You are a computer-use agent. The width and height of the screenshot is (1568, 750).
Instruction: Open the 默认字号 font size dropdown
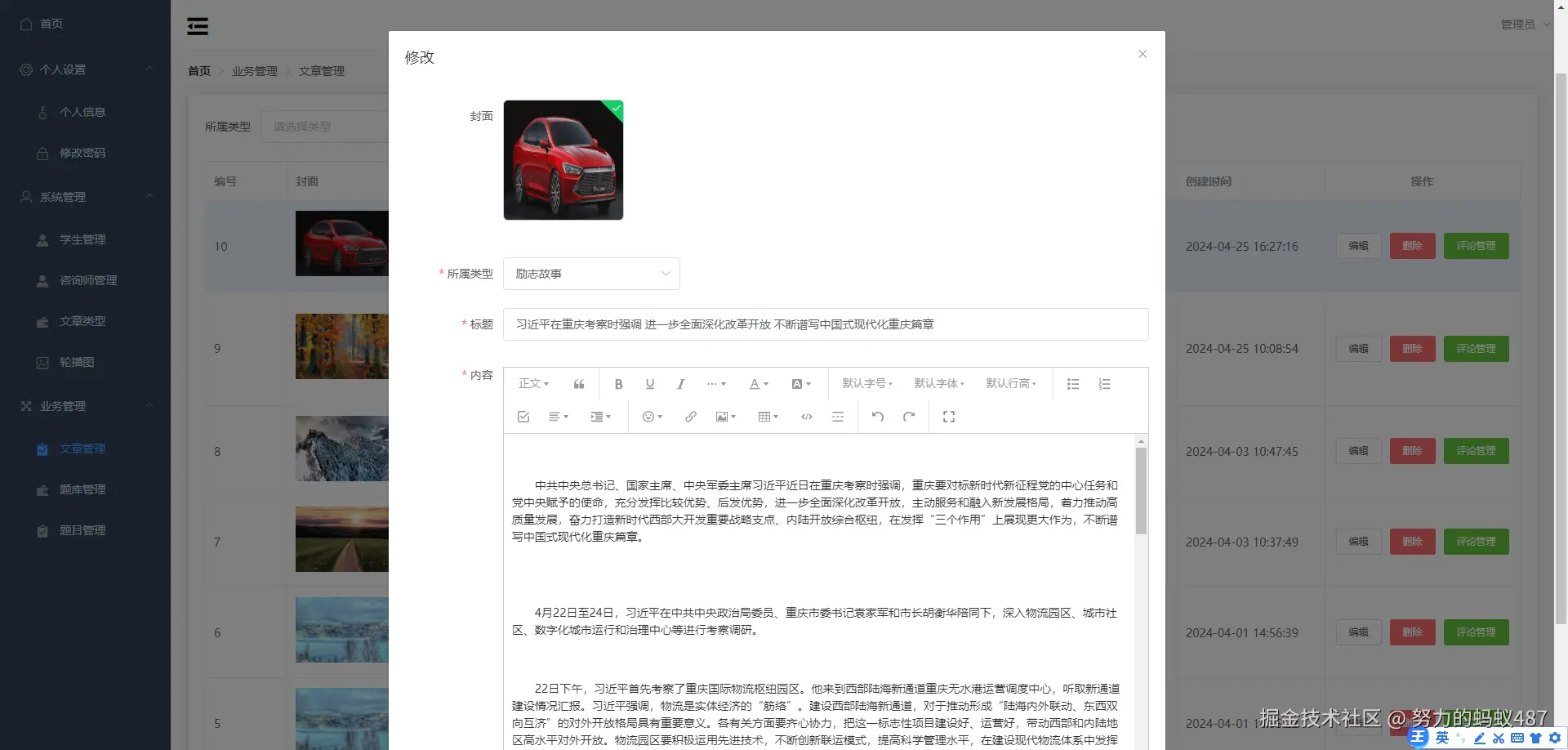(866, 383)
